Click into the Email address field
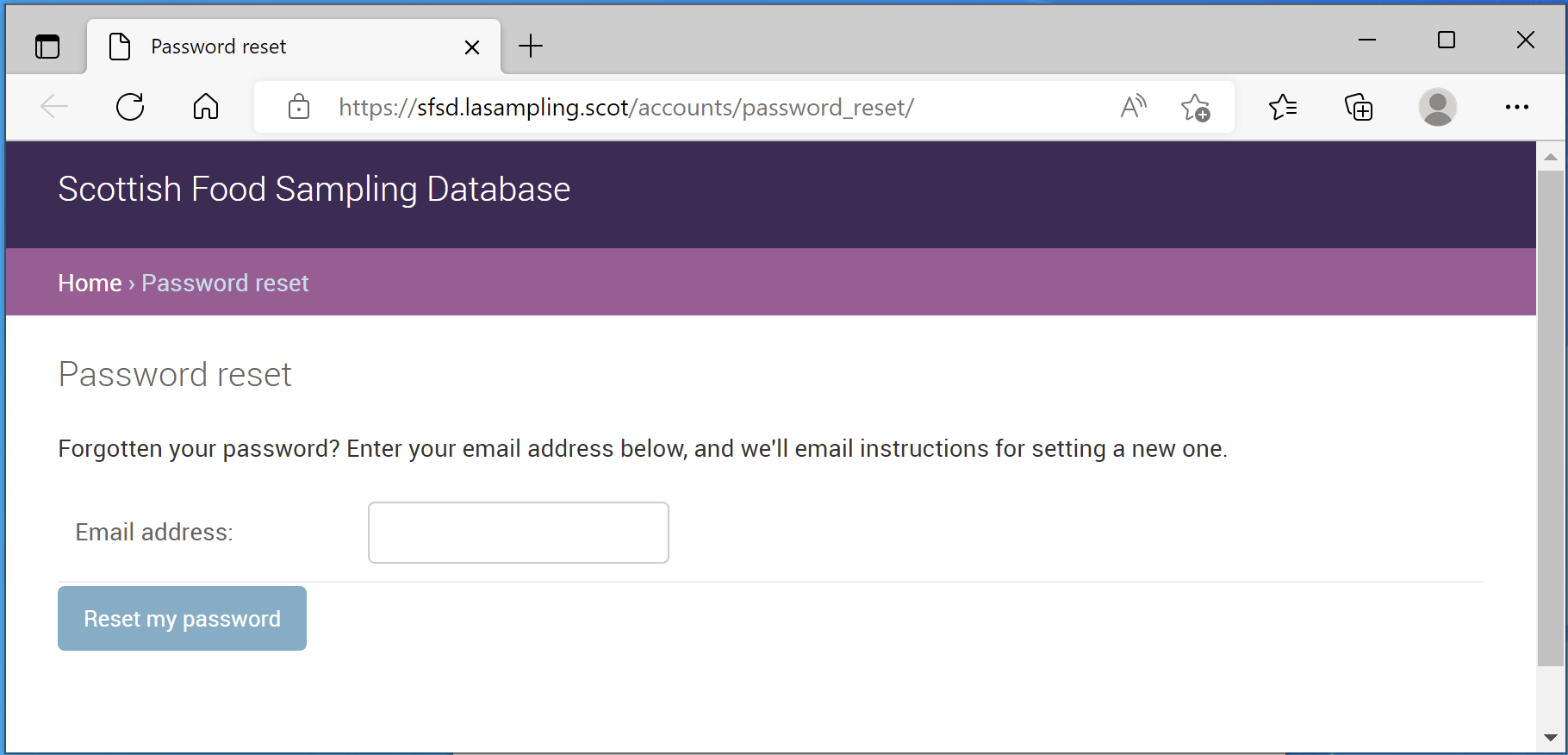Screen dimensions: 1568x755 tap(519, 533)
